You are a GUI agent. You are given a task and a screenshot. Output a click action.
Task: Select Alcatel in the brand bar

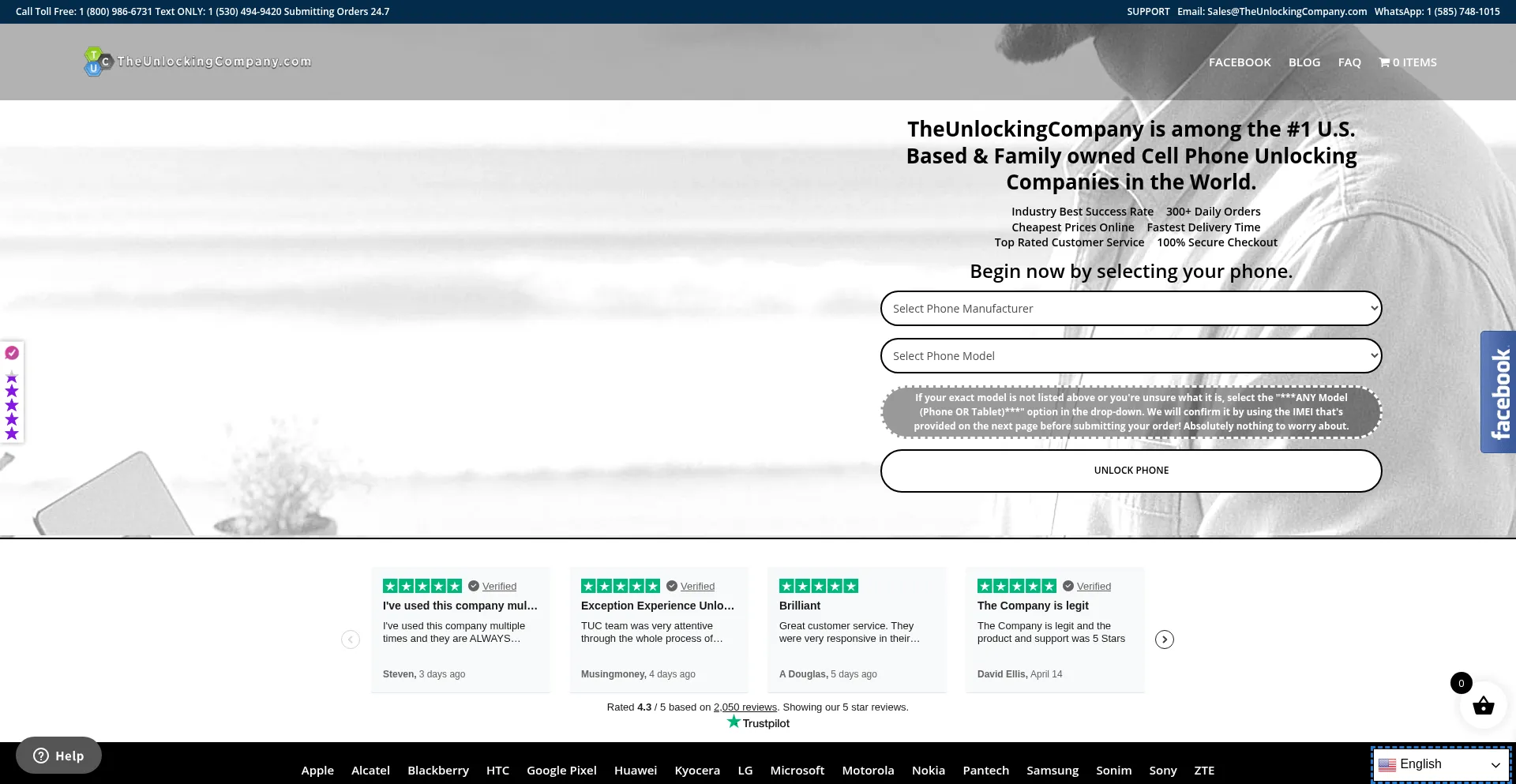pyautogui.click(x=370, y=771)
